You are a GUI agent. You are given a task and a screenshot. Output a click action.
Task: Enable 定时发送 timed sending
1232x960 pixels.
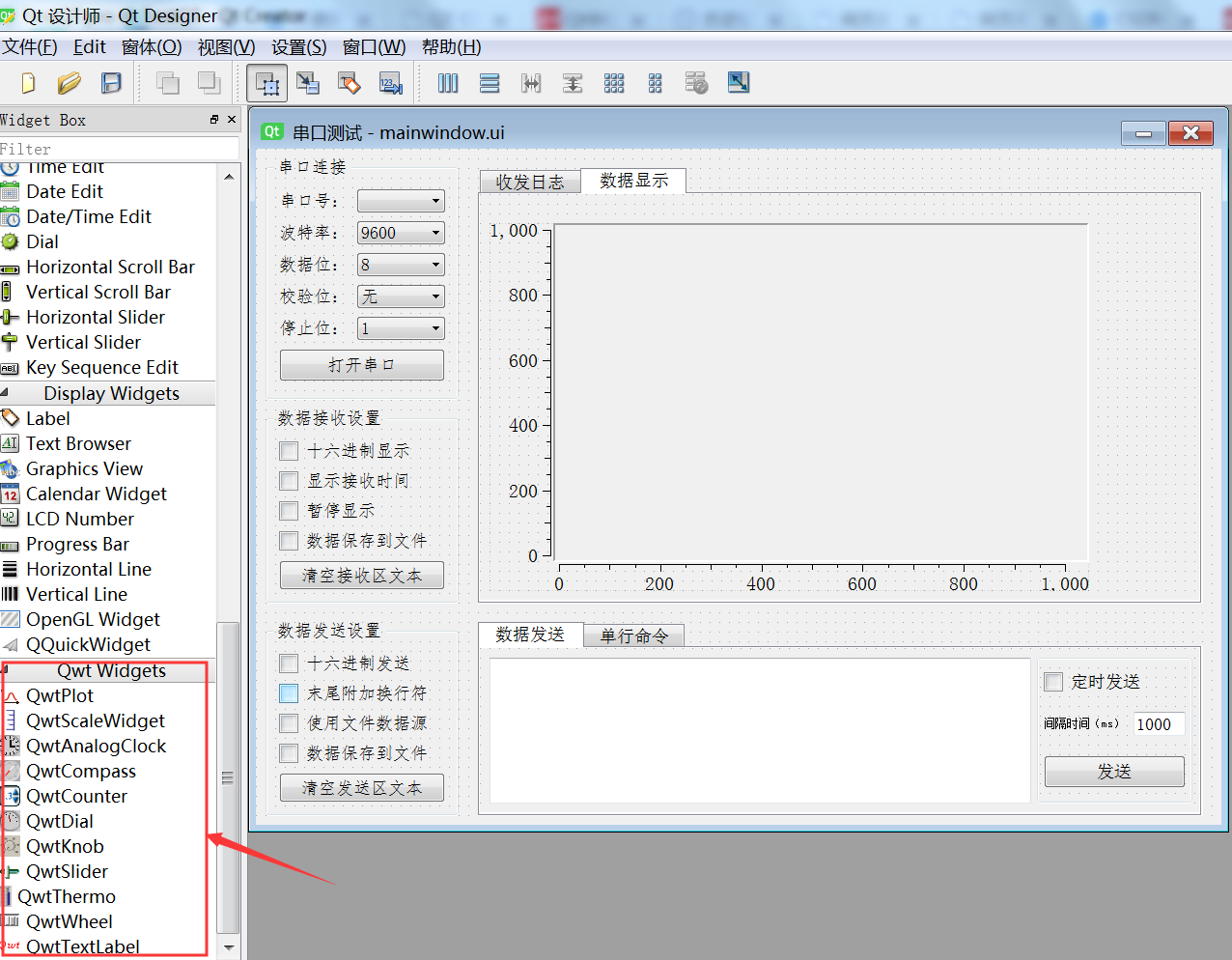[1053, 682]
